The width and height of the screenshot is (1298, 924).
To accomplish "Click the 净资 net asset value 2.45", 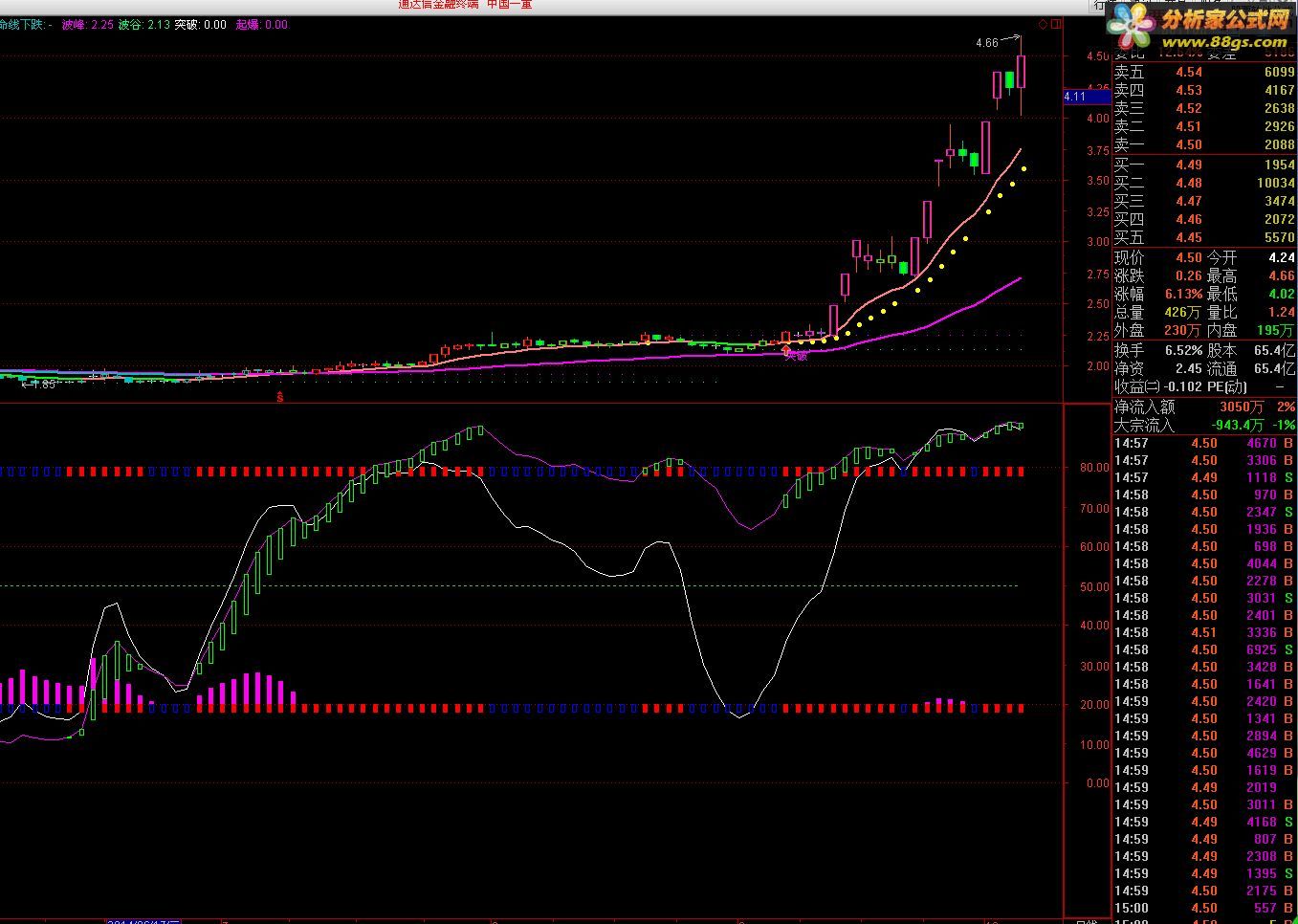I will click(1189, 368).
